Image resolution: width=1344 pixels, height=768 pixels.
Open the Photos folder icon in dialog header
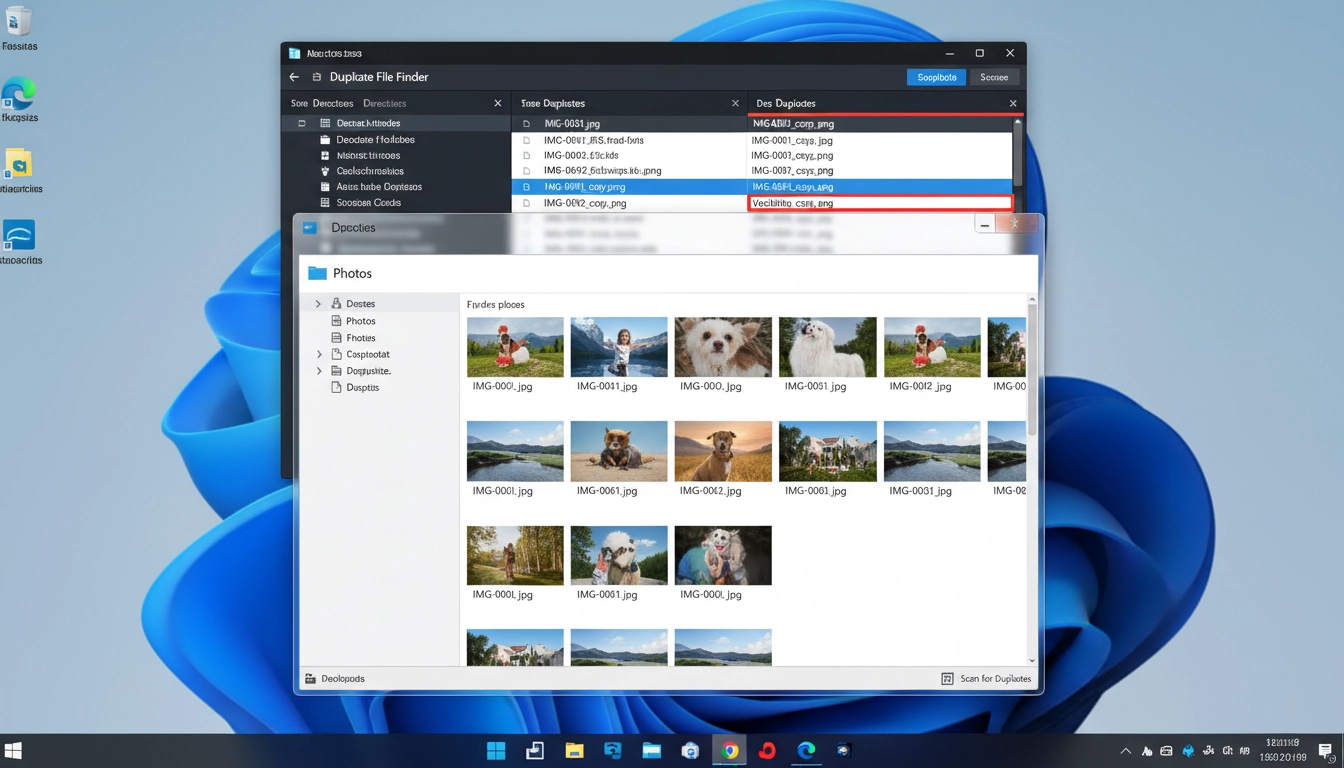click(x=319, y=272)
